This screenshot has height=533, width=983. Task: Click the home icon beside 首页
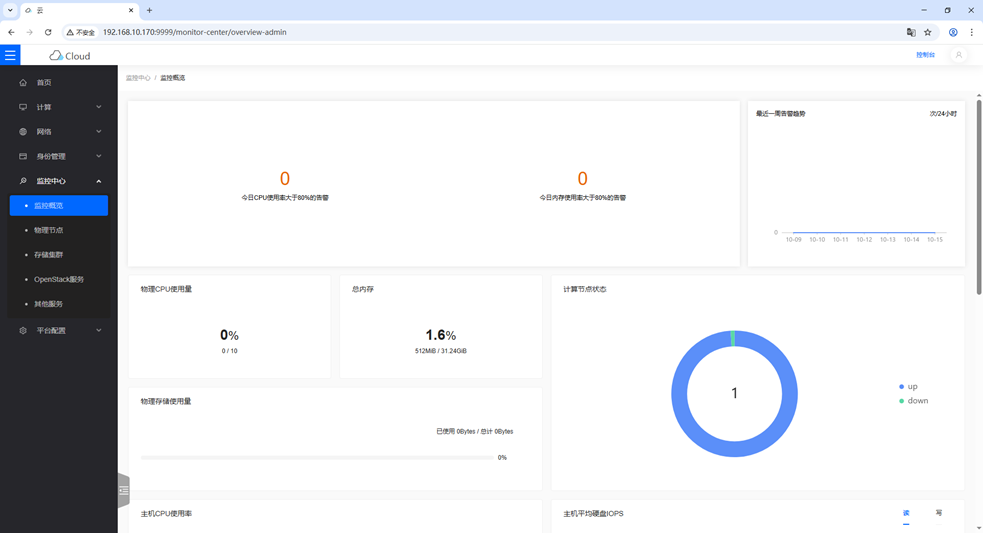click(23, 83)
